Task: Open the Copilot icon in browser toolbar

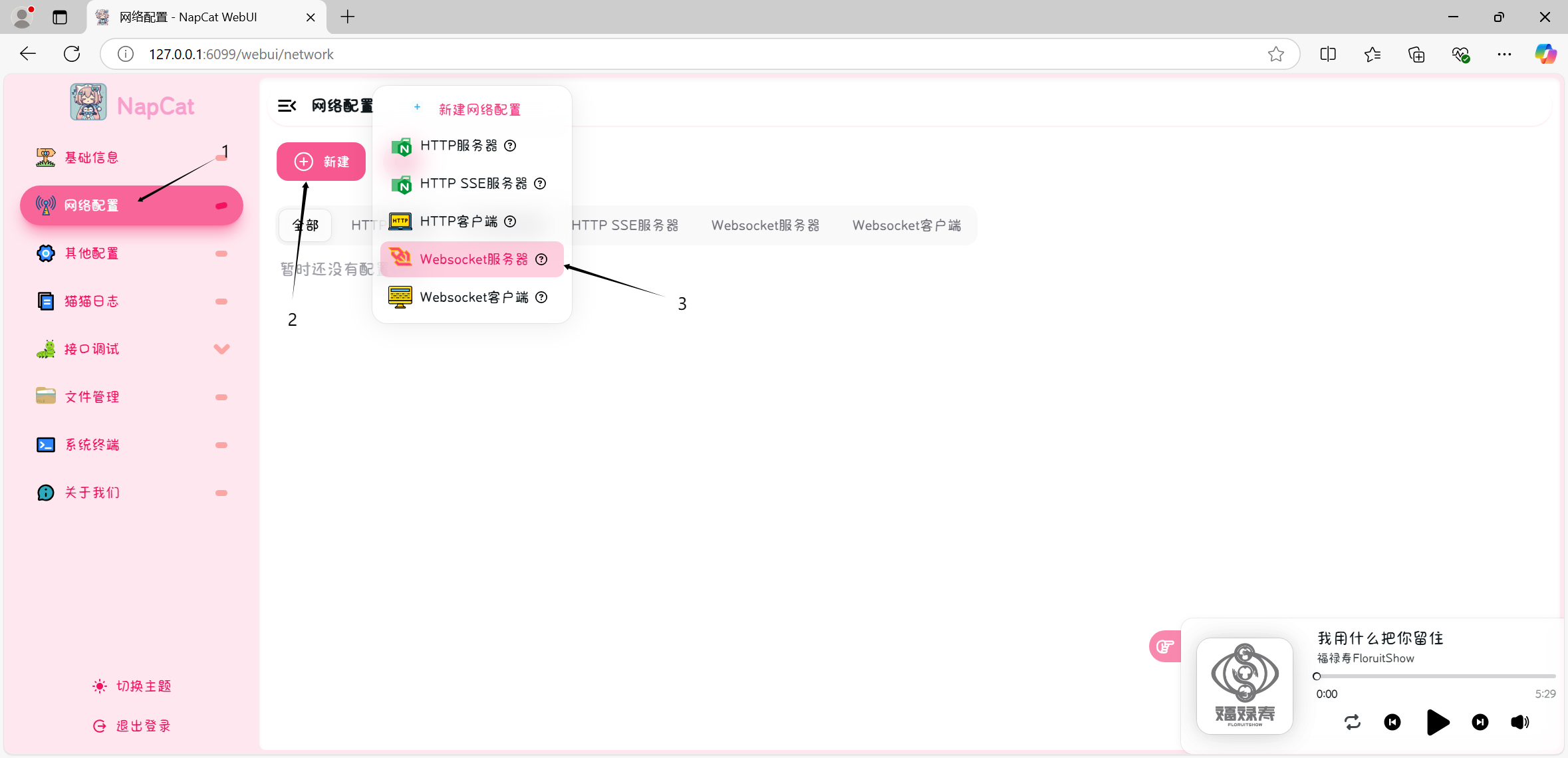Action: (1545, 55)
